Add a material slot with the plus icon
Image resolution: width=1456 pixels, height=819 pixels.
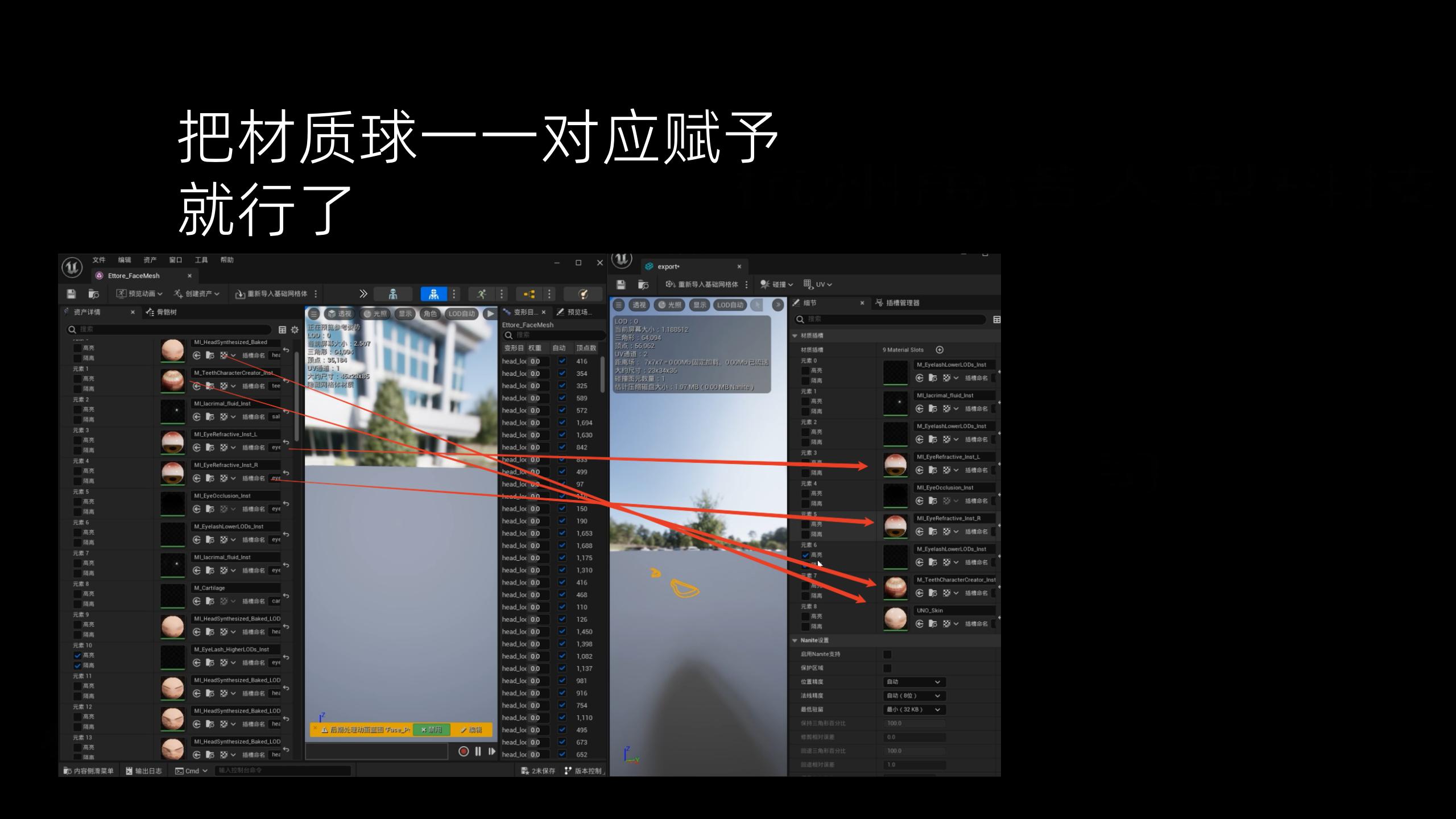940,350
